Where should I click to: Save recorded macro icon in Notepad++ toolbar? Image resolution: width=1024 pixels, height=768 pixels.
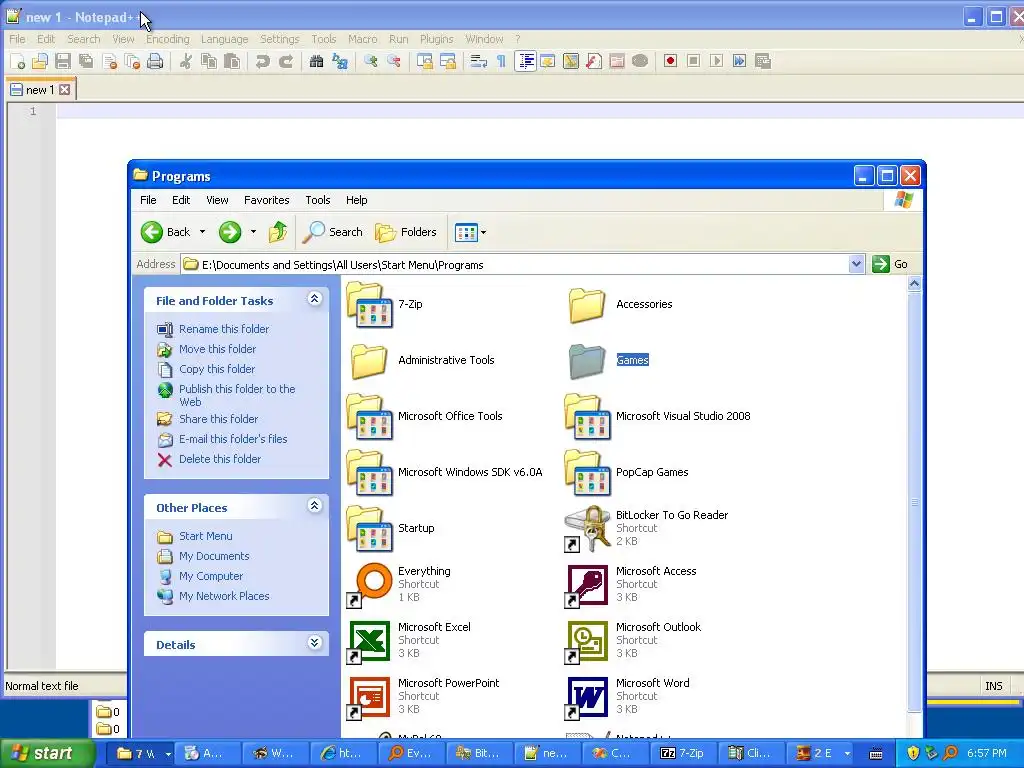coord(763,61)
